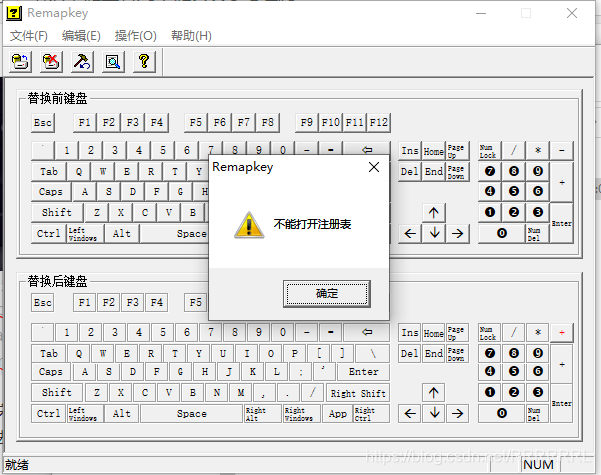Open the 操作(O) menu
The width and height of the screenshot is (601, 475).
coord(136,36)
